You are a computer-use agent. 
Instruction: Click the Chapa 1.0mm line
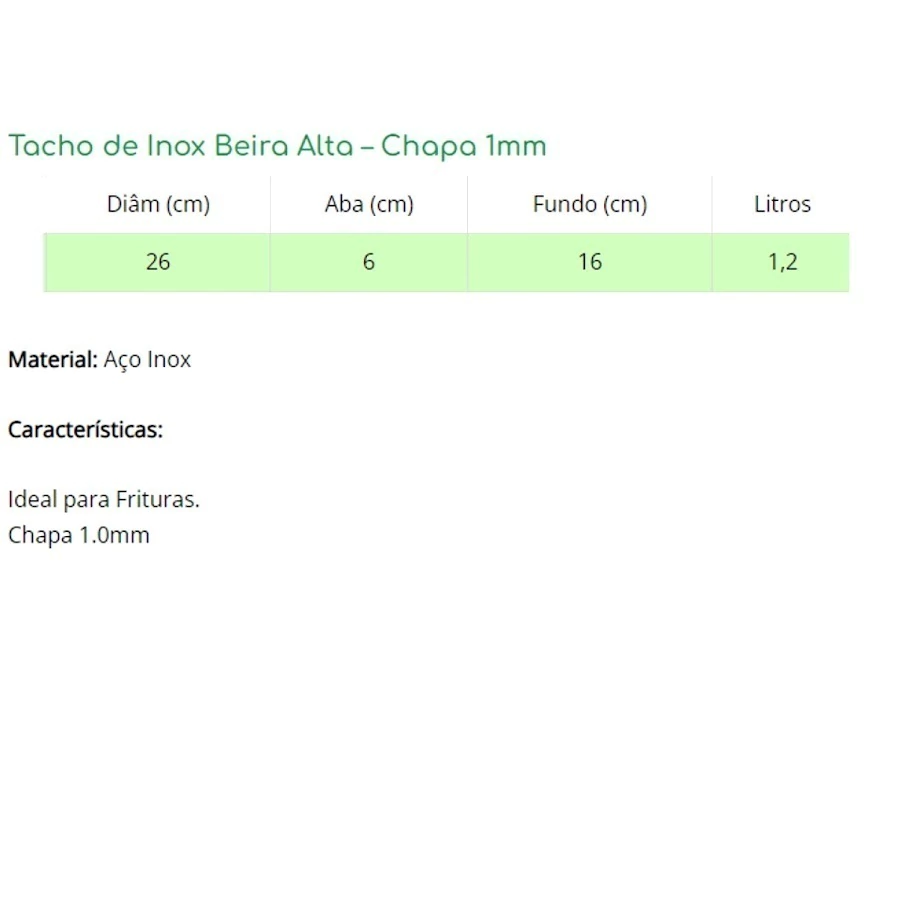[78, 535]
